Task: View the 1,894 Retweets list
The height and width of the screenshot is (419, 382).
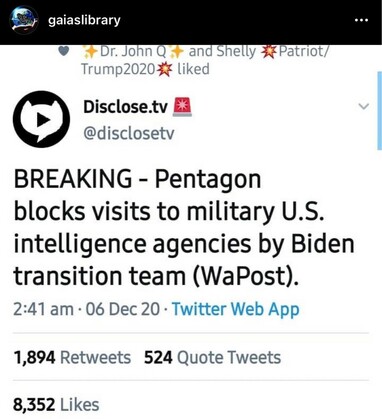Action: [72, 357]
